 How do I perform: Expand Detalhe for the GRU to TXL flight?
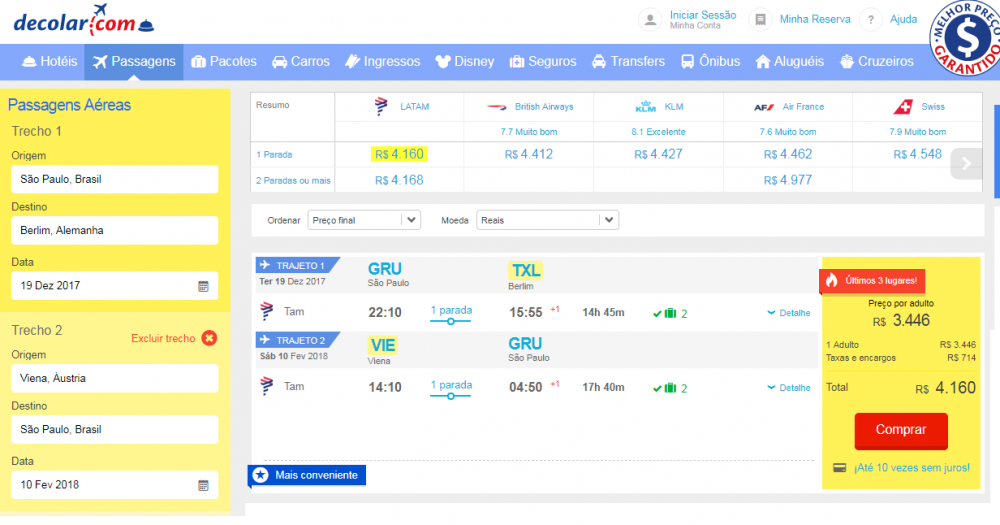point(788,313)
